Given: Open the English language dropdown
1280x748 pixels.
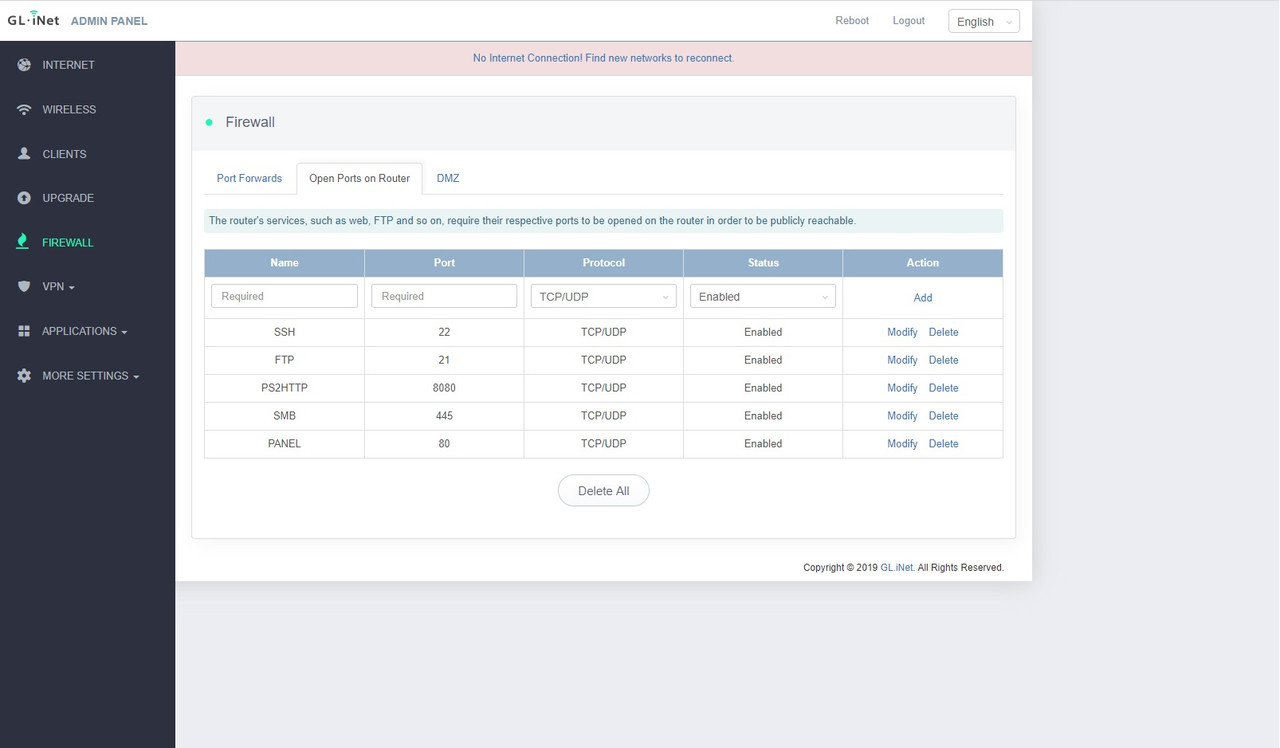Looking at the screenshot, I should 984,21.
